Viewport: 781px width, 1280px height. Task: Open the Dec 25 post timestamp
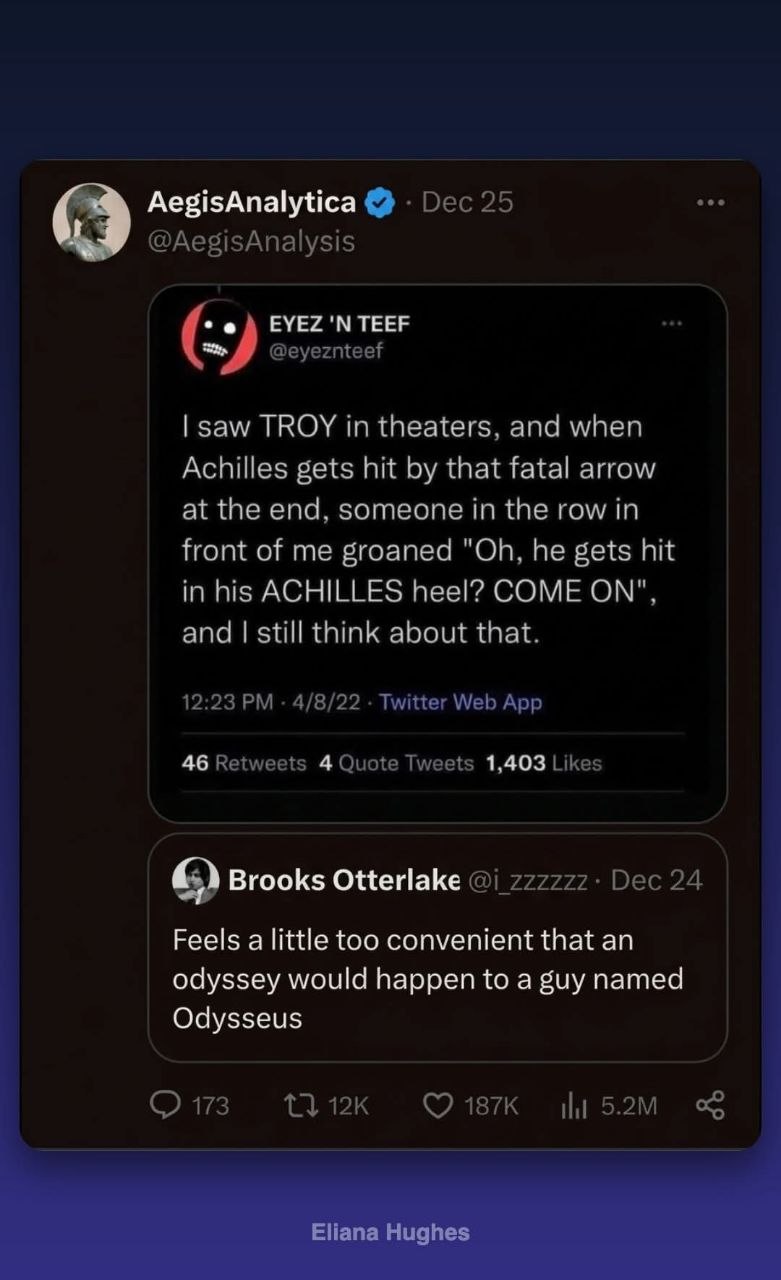click(x=468, y=202)
